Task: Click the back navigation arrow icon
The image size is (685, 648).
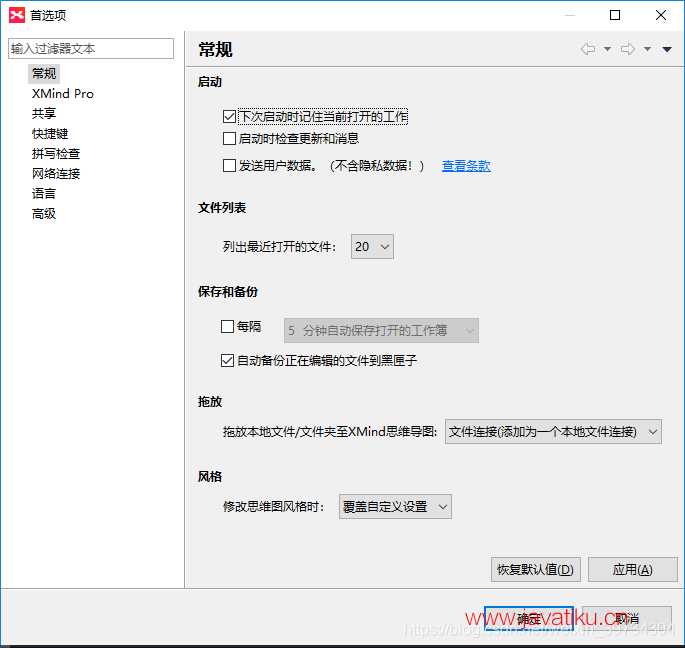Action: (588, 49)
